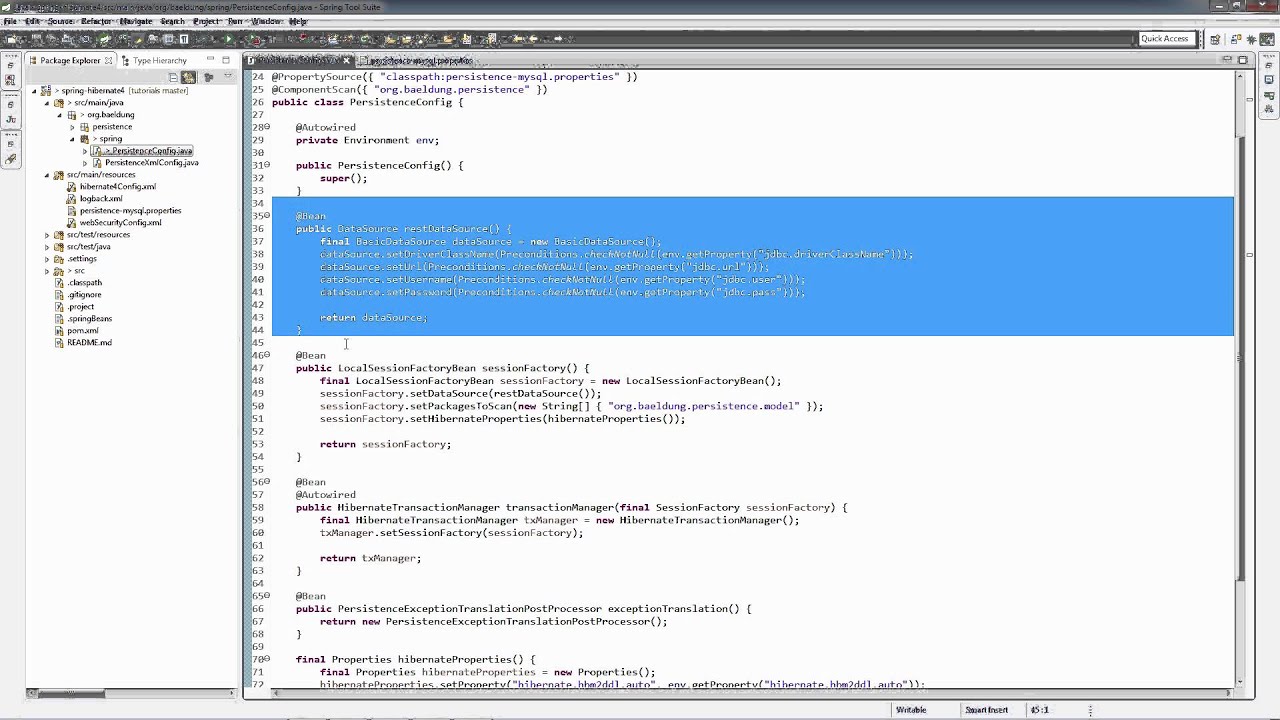The image size is (1280, 720).
Task: Click Smart Insert in the status bar
Action: coord(986,710)
